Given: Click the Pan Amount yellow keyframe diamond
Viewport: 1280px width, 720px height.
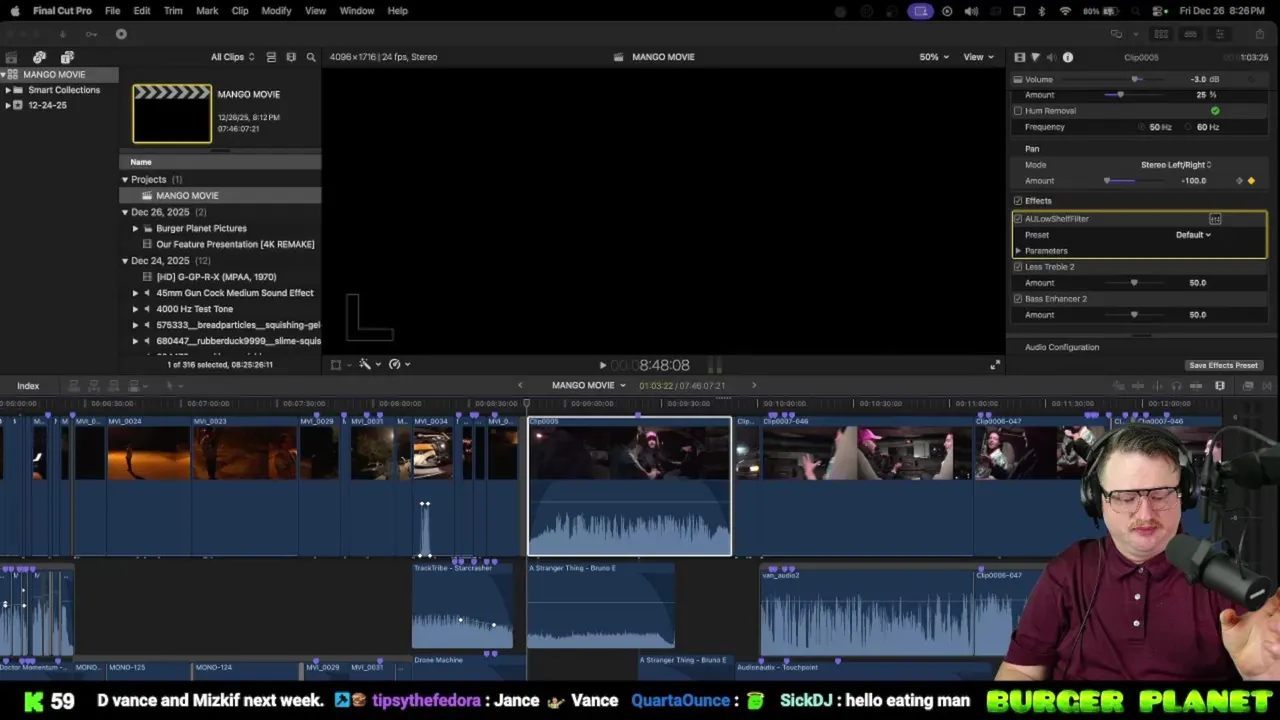Looking at the screenshot, I should pyautogui.click(x=1251, y=181).
